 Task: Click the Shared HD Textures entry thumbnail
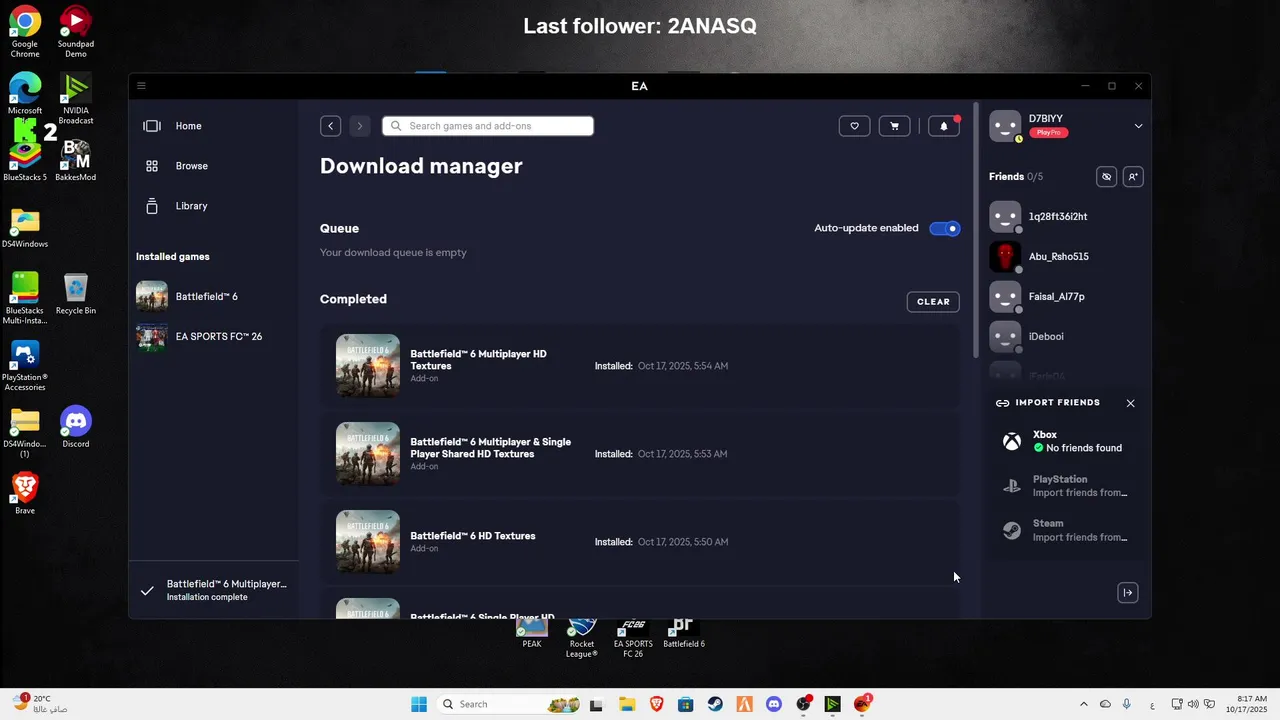[x=368, y=454]
